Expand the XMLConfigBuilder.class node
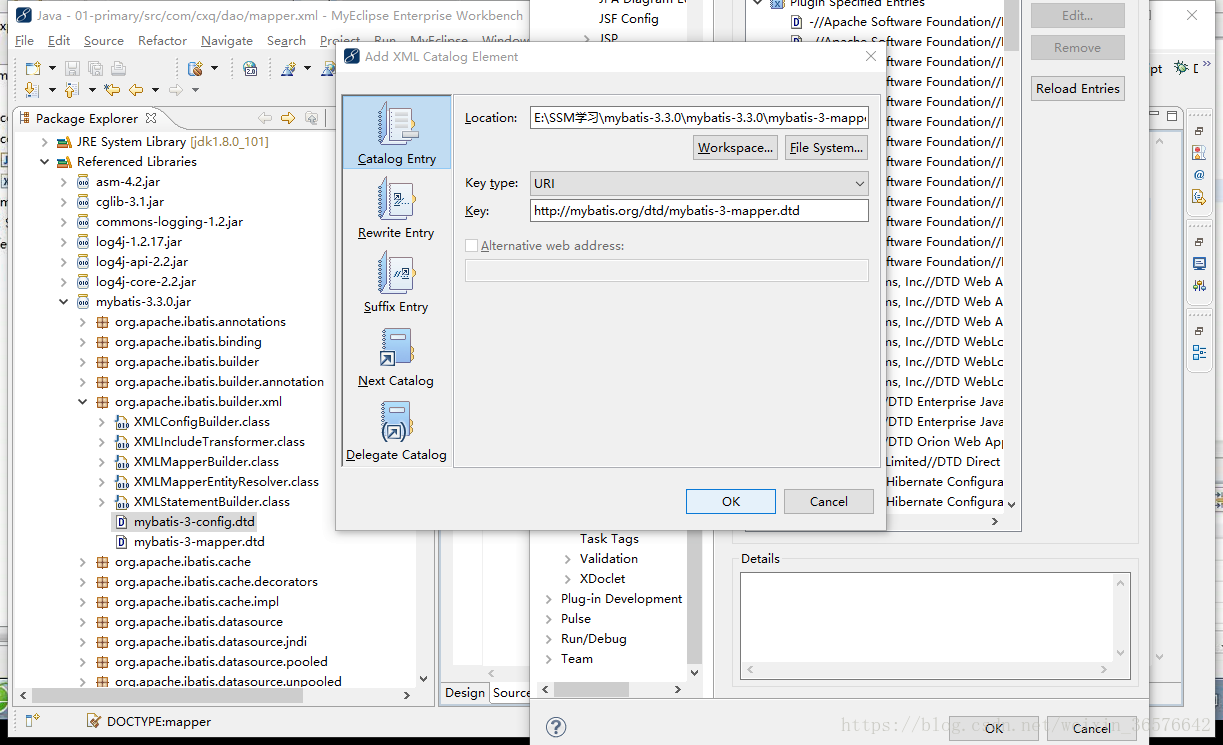This screenshot has width=1223, height=745. (102, 422)
